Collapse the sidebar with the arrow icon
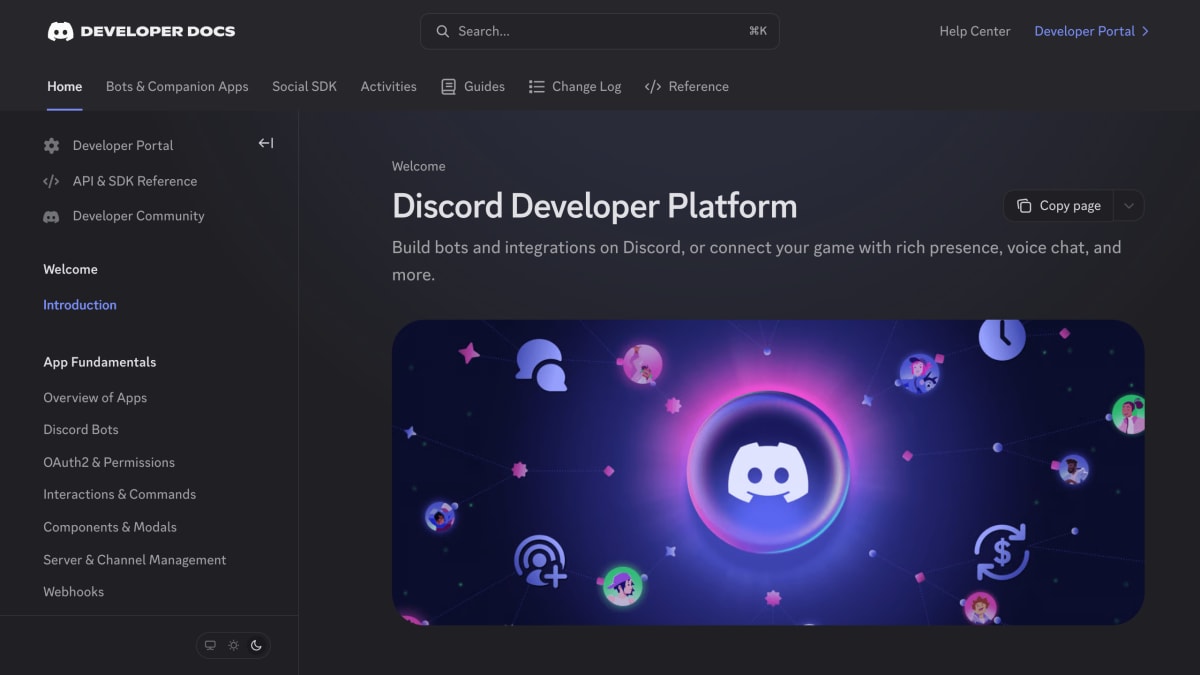1200x675 pixels. click(x=266, y=143)
